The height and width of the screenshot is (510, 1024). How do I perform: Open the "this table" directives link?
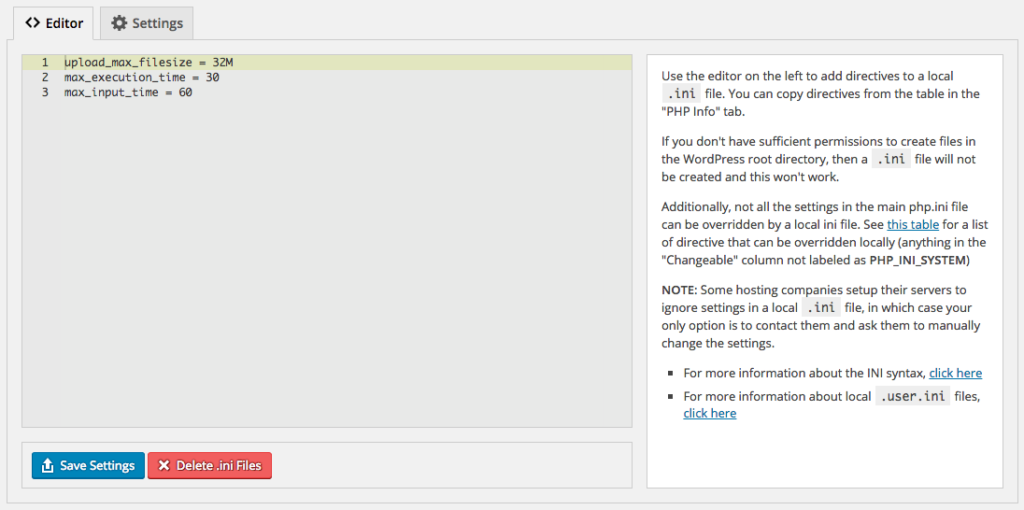tap(912, 225)
